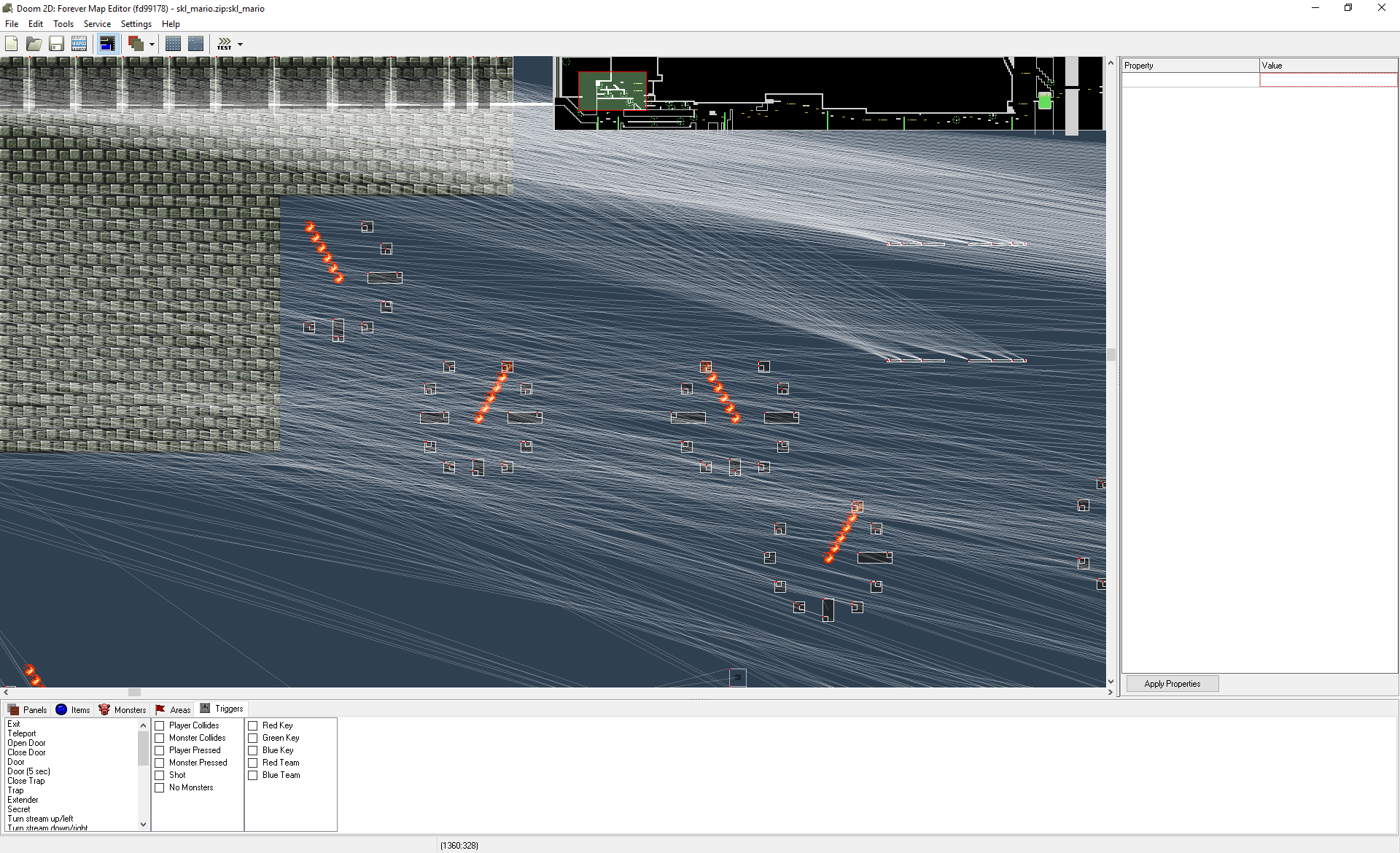The image size is (1400, 853).
Task: Select Extender in the trigger list
Action: (71, 800)
